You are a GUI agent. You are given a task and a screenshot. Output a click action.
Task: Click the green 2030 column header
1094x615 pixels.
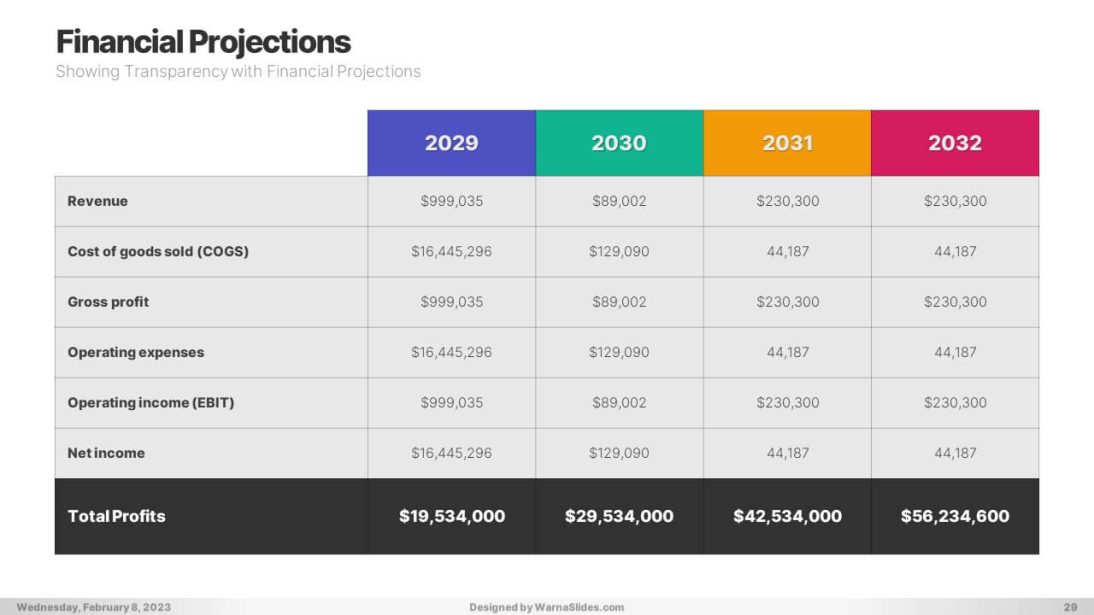[619, 143]
